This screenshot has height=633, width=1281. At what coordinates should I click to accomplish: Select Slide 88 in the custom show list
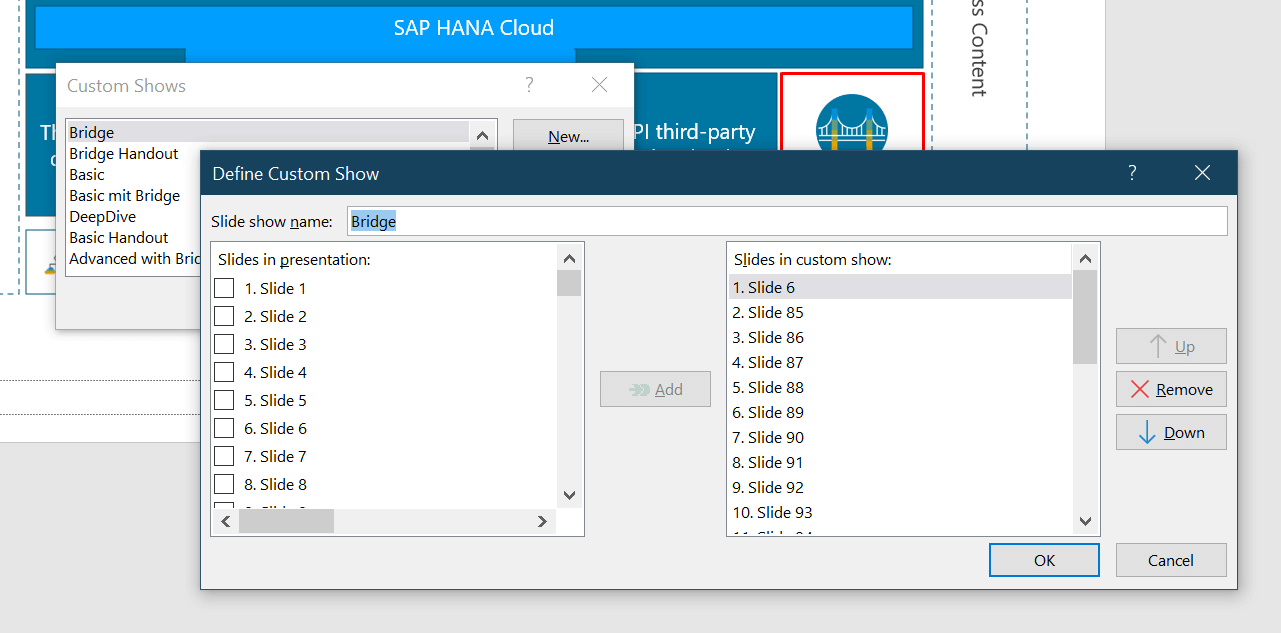coord(768,388)
